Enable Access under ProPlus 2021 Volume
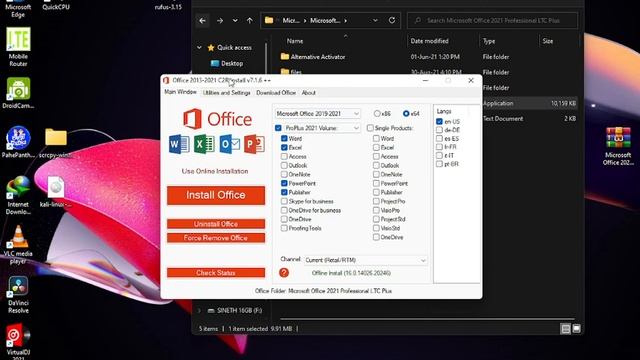The width and height of the screenshot is (640, 360). (x=284, y=157)
